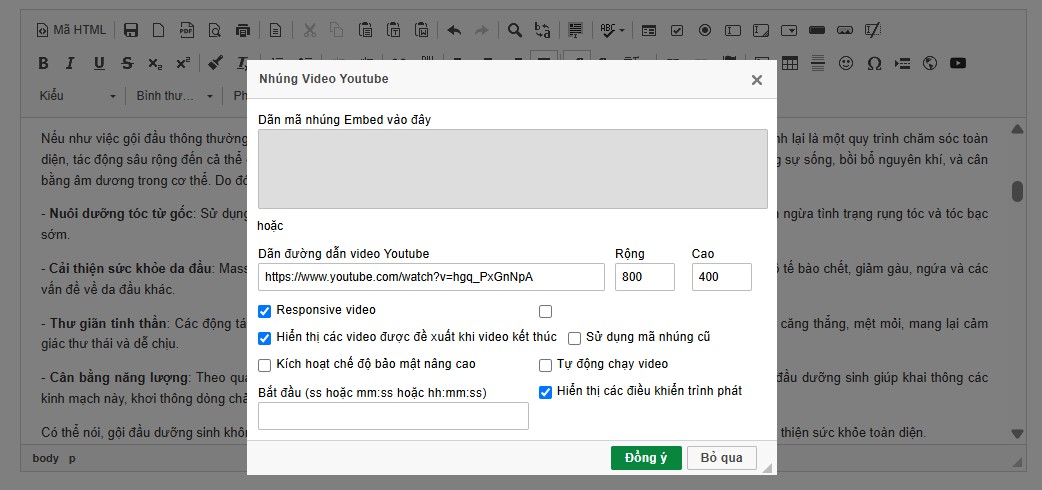Click the Paste as plain text icon
The height and width of the screenshot is (490, 1042).
pyautogui.click(x=393, y=30)
